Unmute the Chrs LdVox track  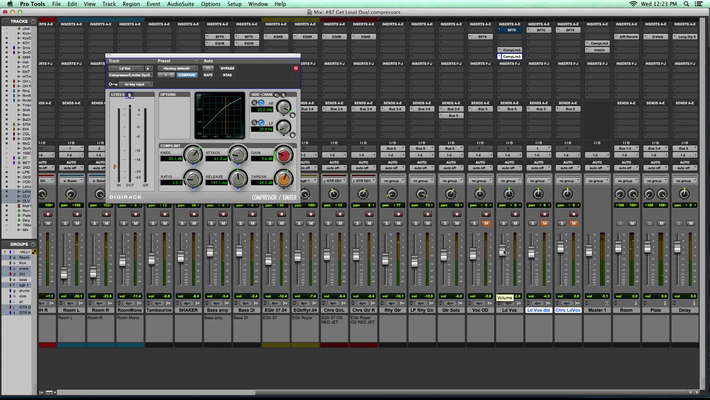coord(574,223)
